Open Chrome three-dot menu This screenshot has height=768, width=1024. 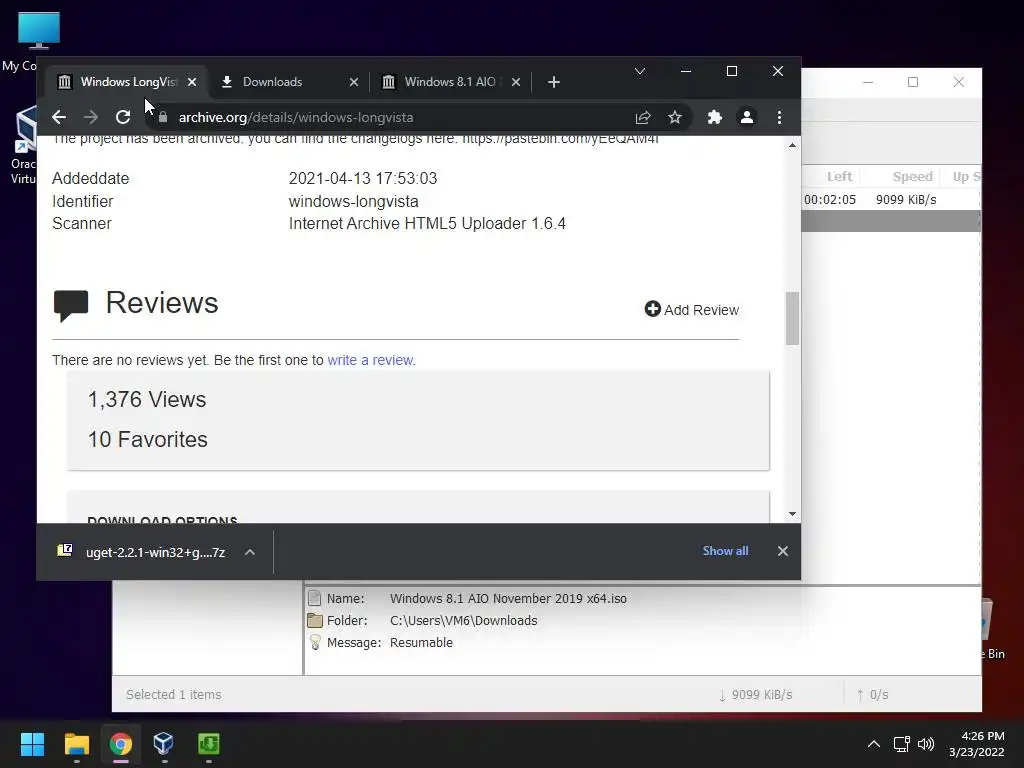coord(779,118)
